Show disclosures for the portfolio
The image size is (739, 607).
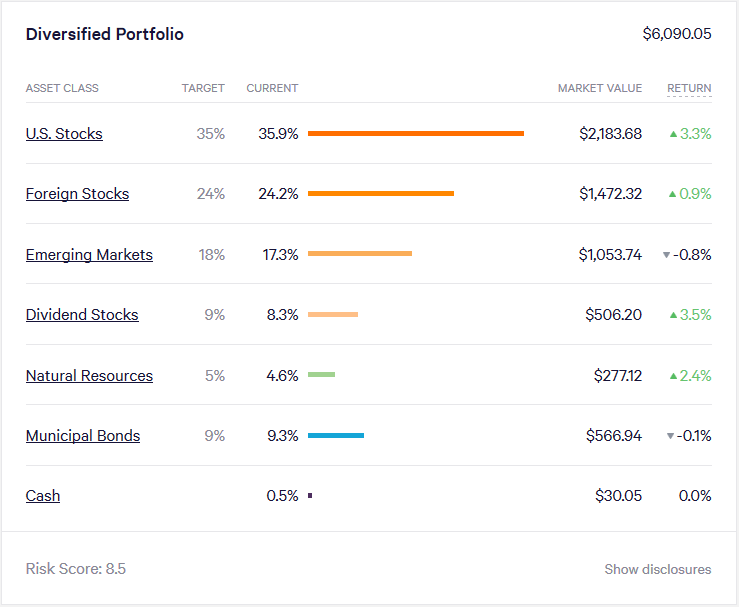(657, 569)
